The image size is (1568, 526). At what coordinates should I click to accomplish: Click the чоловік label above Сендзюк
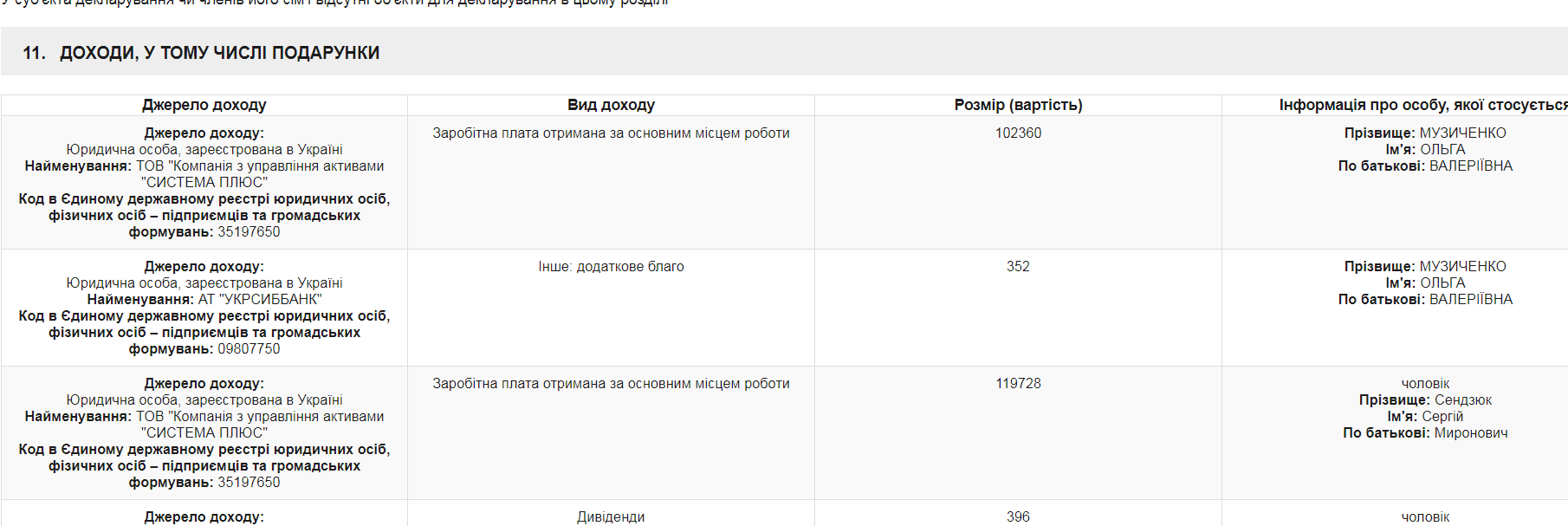(1425, 384)
